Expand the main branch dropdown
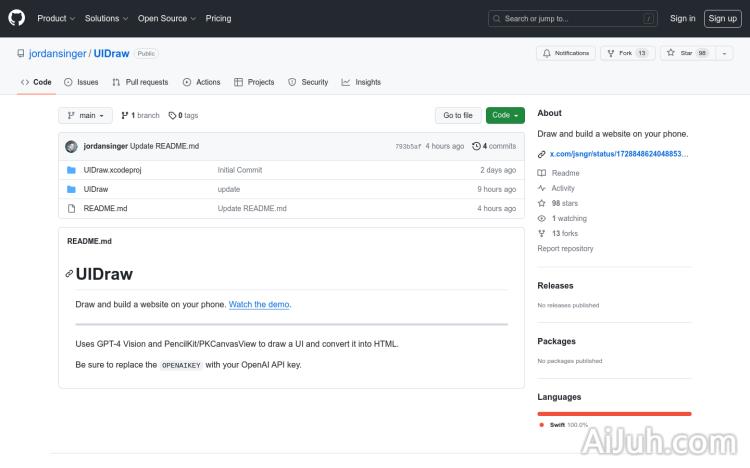This screenshot has height=468, width=750. pos(84,115)
